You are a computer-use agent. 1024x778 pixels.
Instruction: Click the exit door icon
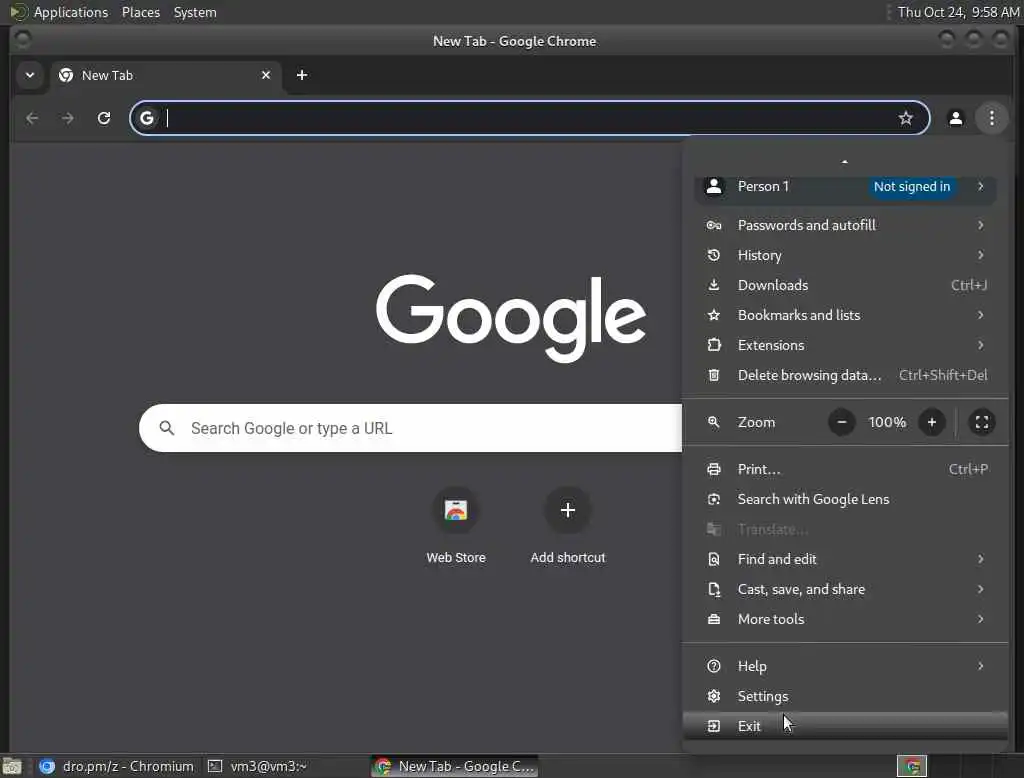tap(714, 726)
